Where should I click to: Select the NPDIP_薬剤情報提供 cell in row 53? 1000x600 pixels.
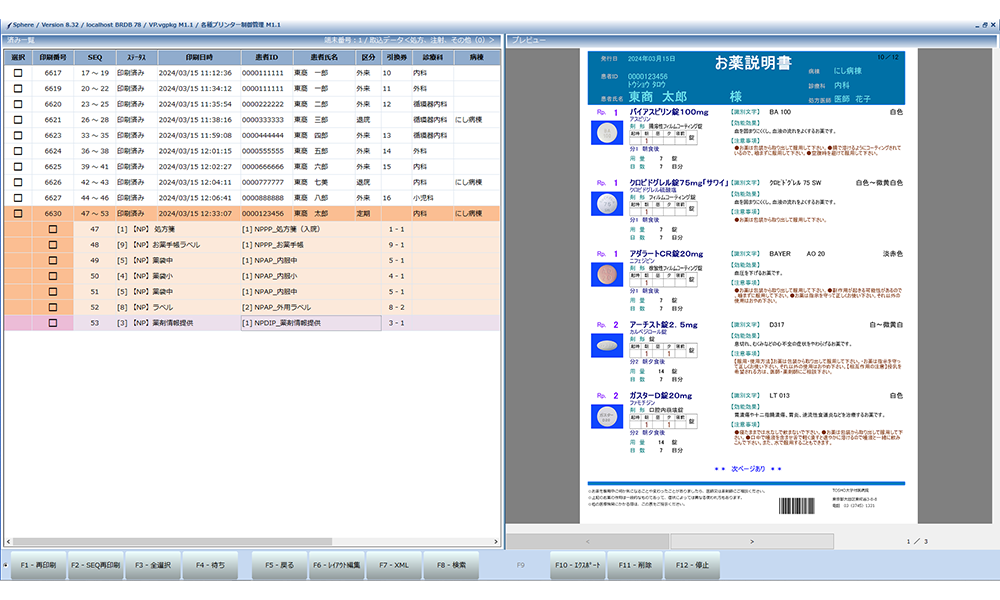pos(311,323)
